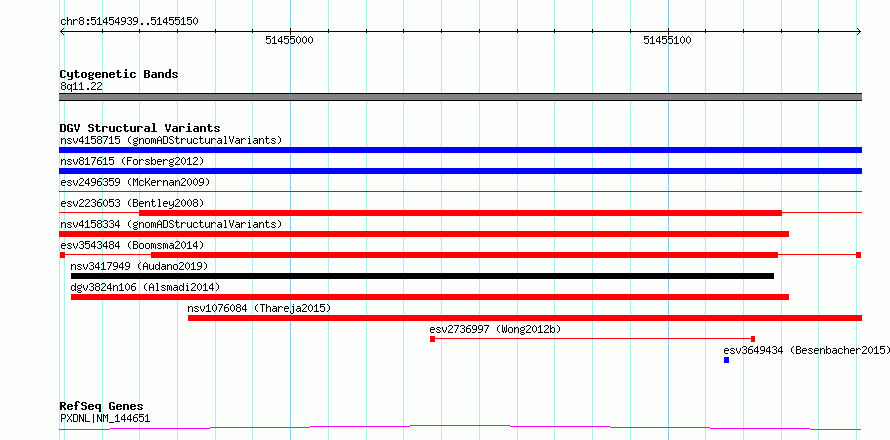
Task: Click the PXDNL|NM_144651 gene label
Action: point(105,418)
